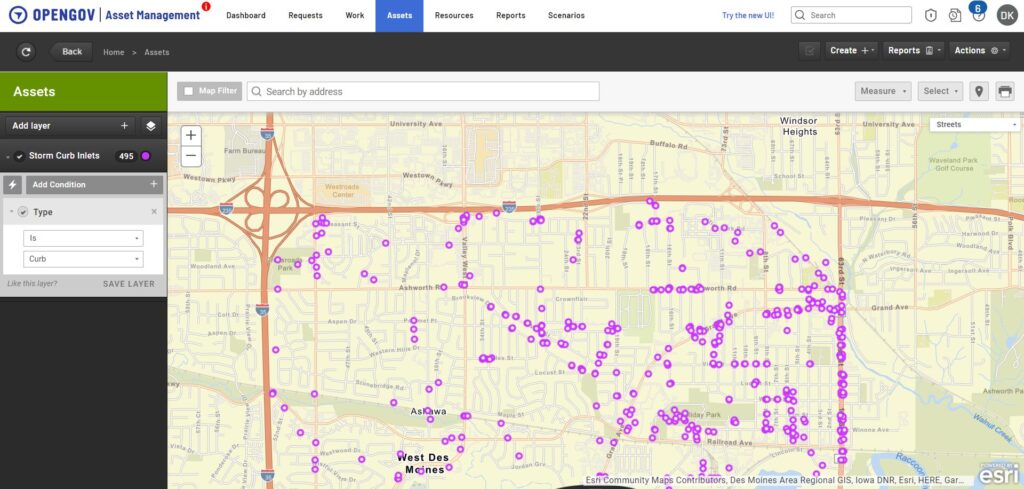Expand the Streets basemap dropdown

click(973, 125)
